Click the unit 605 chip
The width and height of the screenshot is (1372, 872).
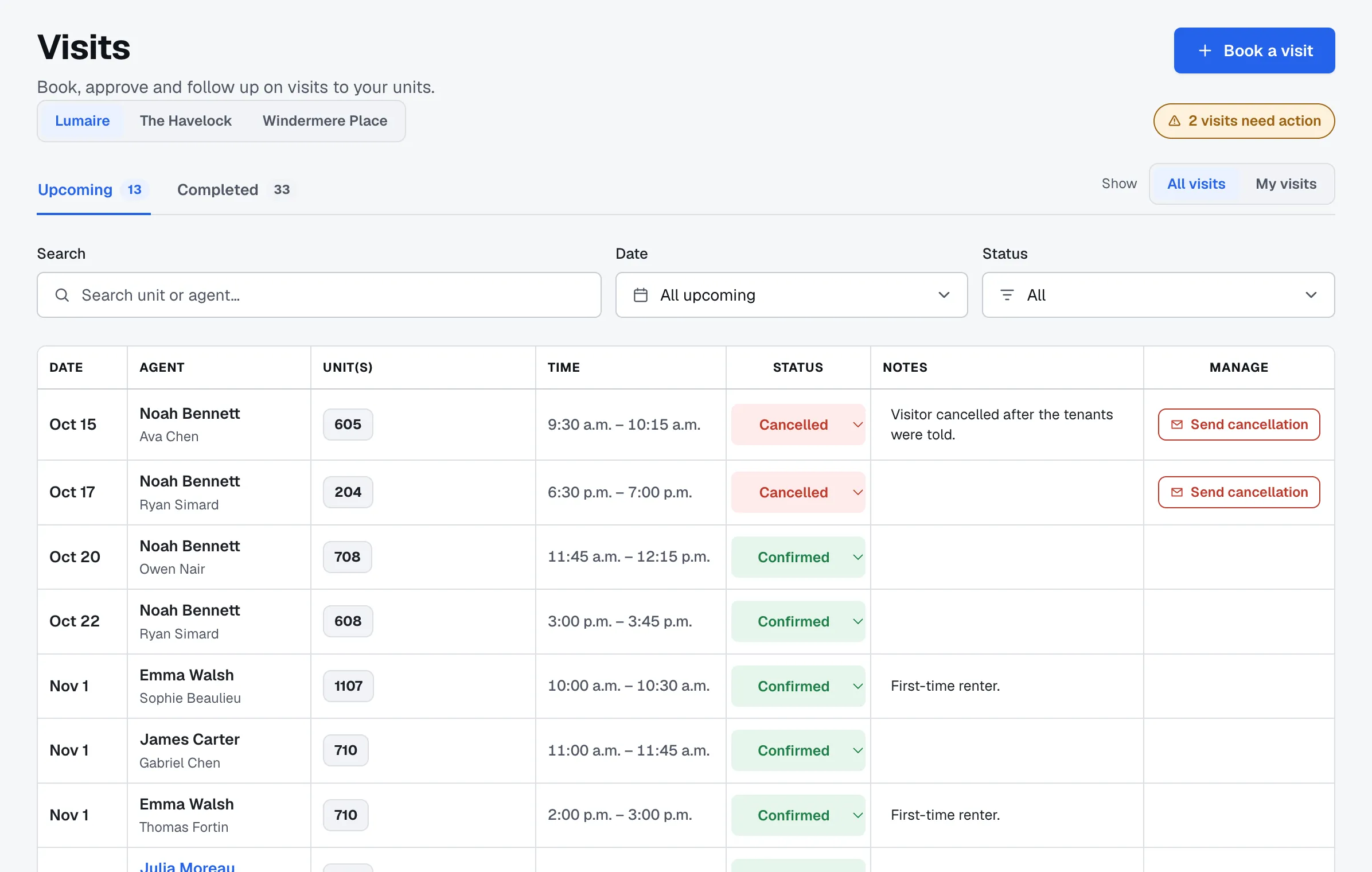tap(348, 425)
